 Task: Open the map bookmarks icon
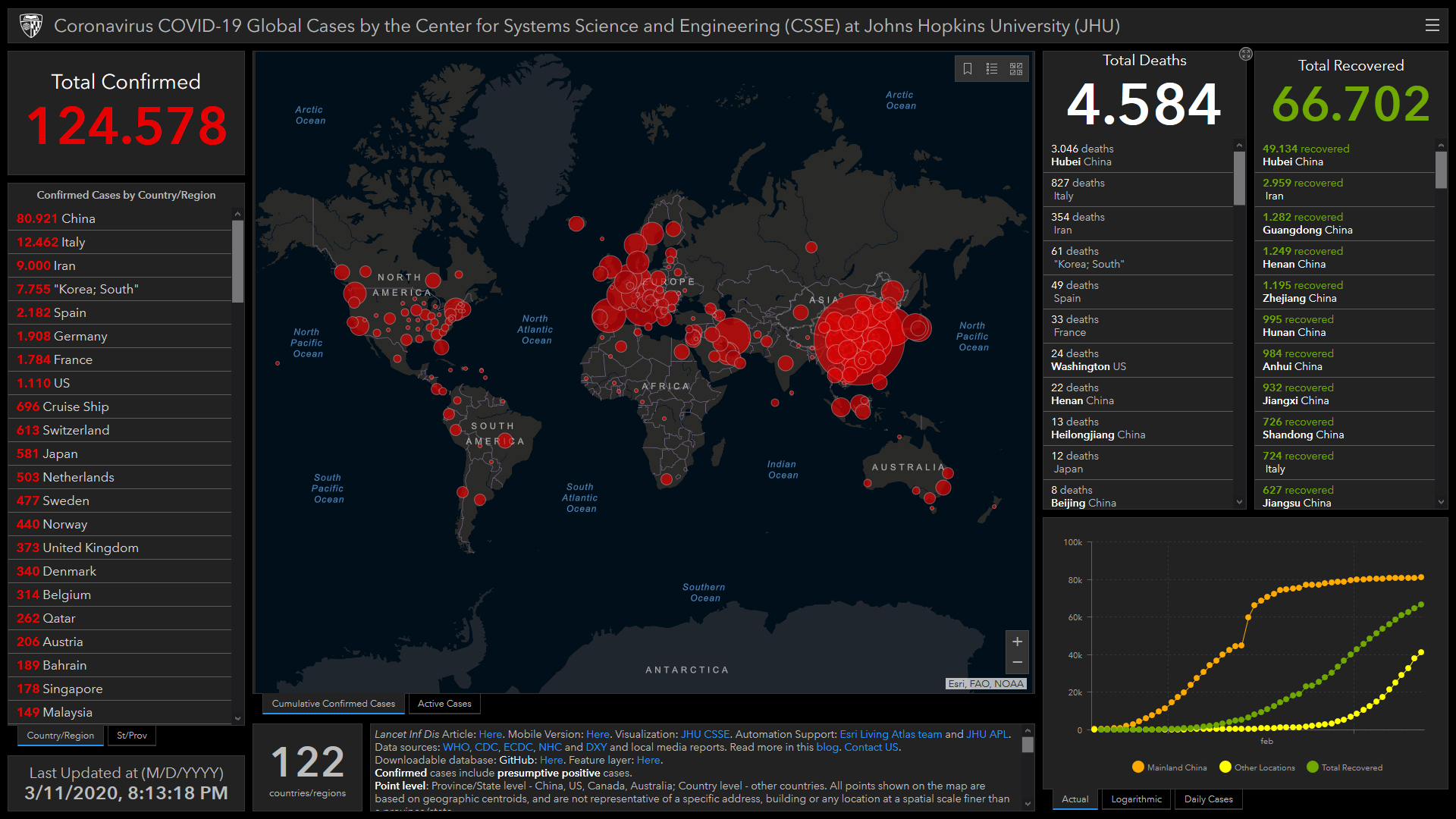click(968, 69)
